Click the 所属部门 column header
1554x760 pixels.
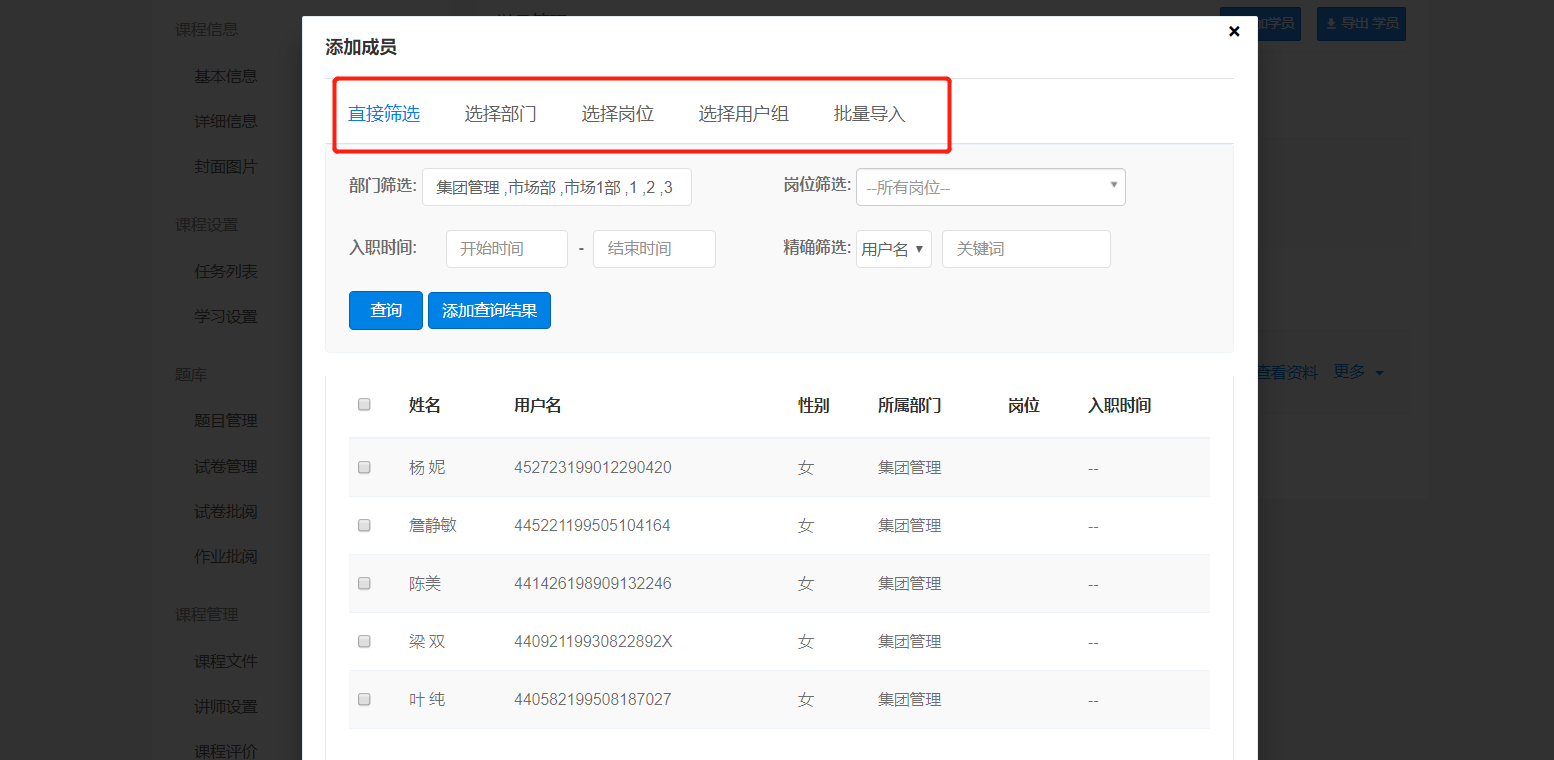tap(910, 405)
